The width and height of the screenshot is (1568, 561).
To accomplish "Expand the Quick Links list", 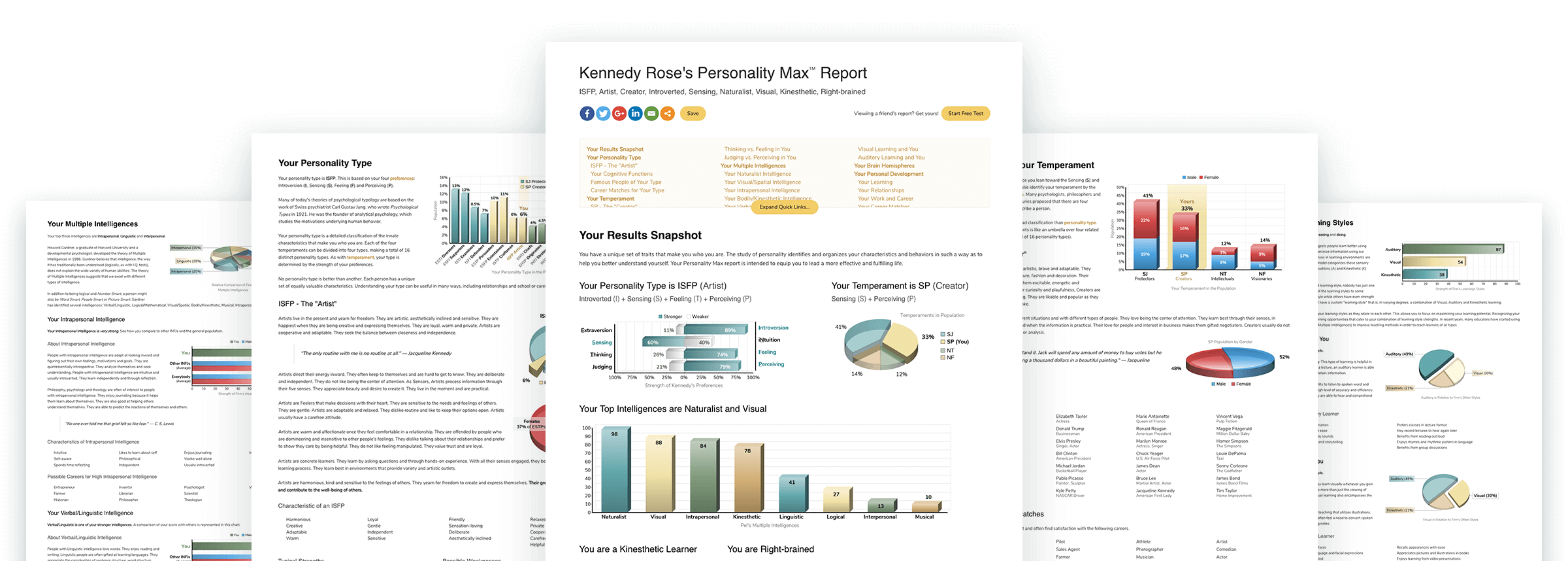I will (784, 207).
